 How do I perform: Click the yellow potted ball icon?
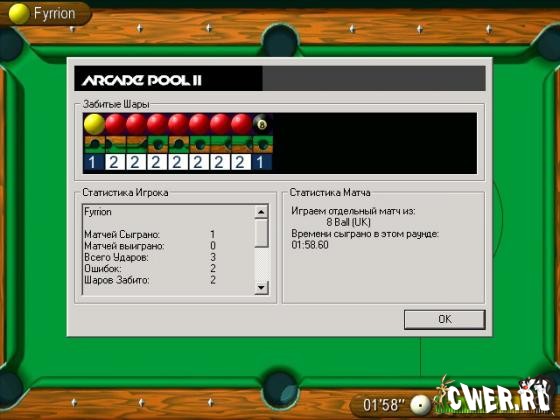pyautogui.click(x=94, y=124)
